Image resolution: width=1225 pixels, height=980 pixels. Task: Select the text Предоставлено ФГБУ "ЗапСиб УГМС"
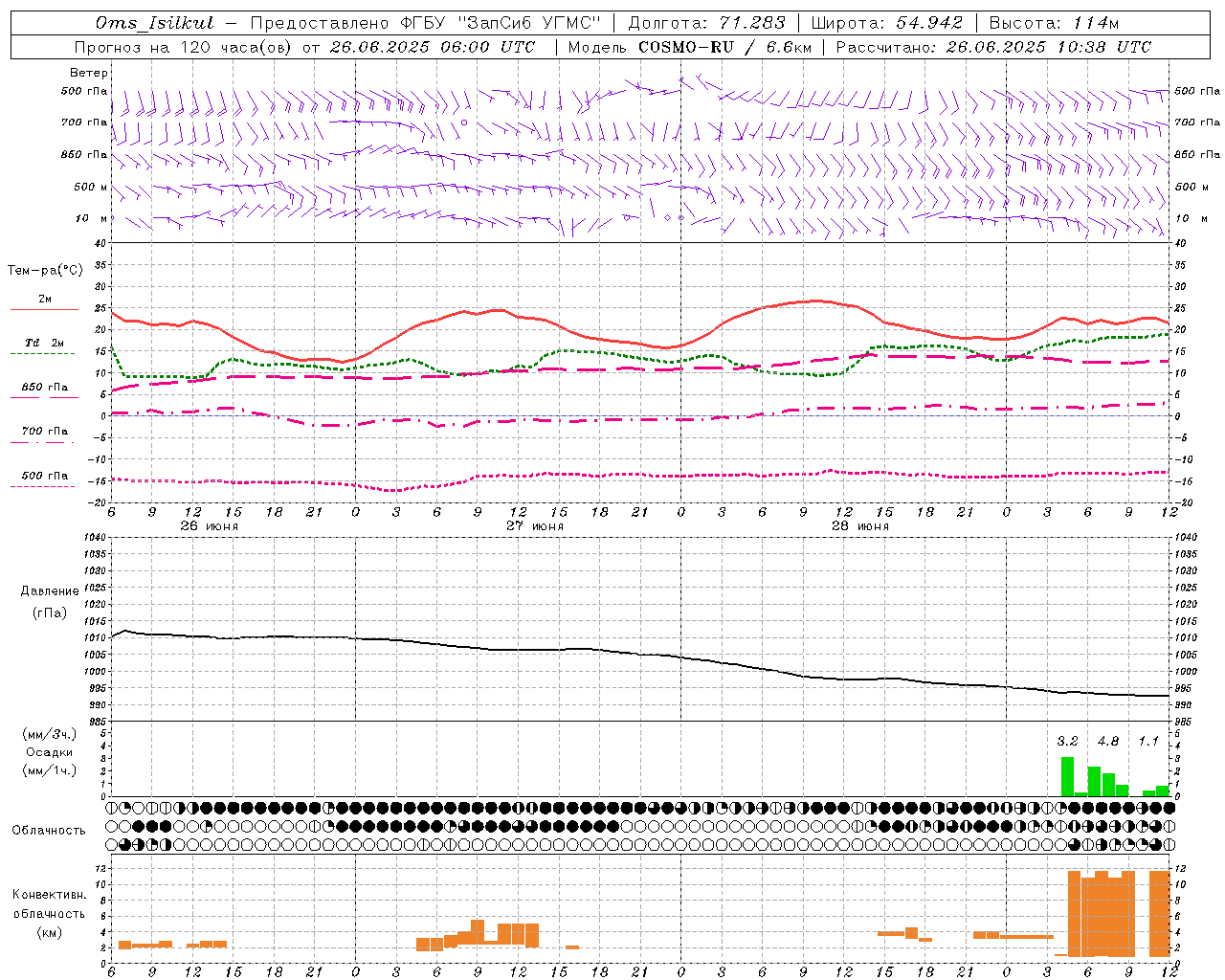tap(425, 23)
